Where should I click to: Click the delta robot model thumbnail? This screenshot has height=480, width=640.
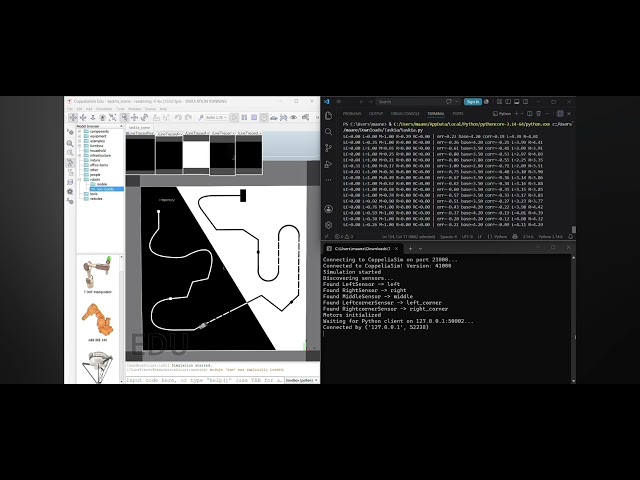point(98,367)
